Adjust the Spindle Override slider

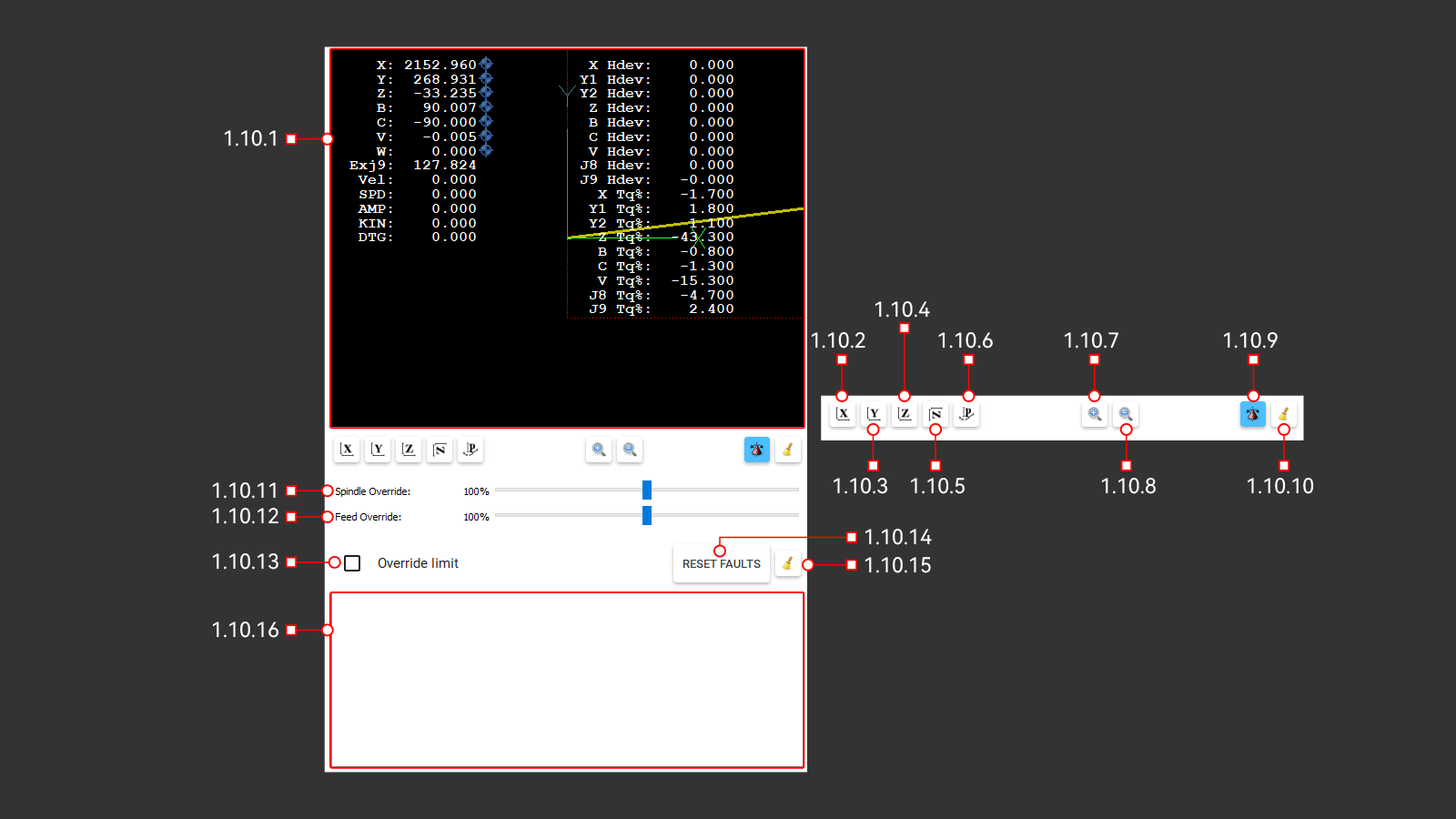coord(646,490)
